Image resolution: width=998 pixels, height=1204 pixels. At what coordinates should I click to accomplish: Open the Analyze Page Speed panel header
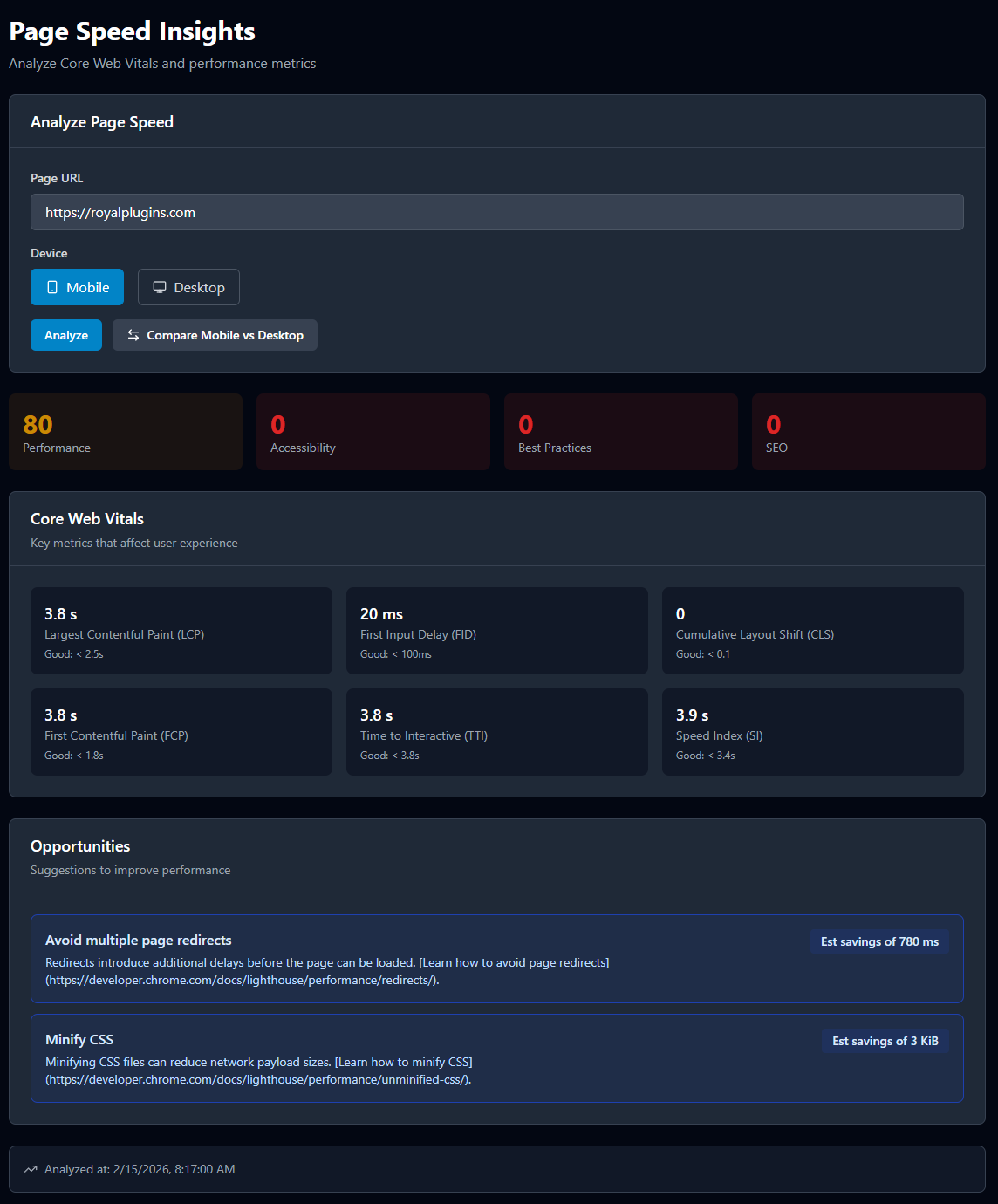102,122
